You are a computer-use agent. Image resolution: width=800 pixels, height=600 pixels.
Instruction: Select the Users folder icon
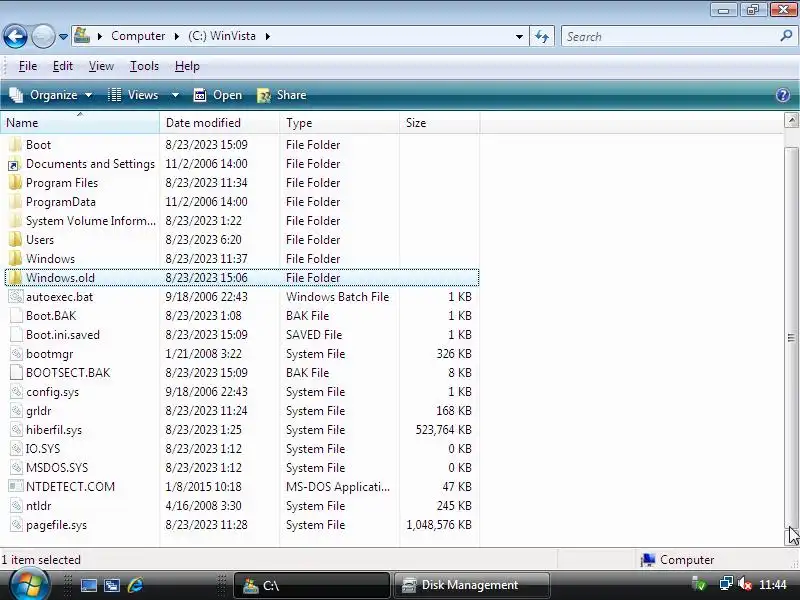16,240
